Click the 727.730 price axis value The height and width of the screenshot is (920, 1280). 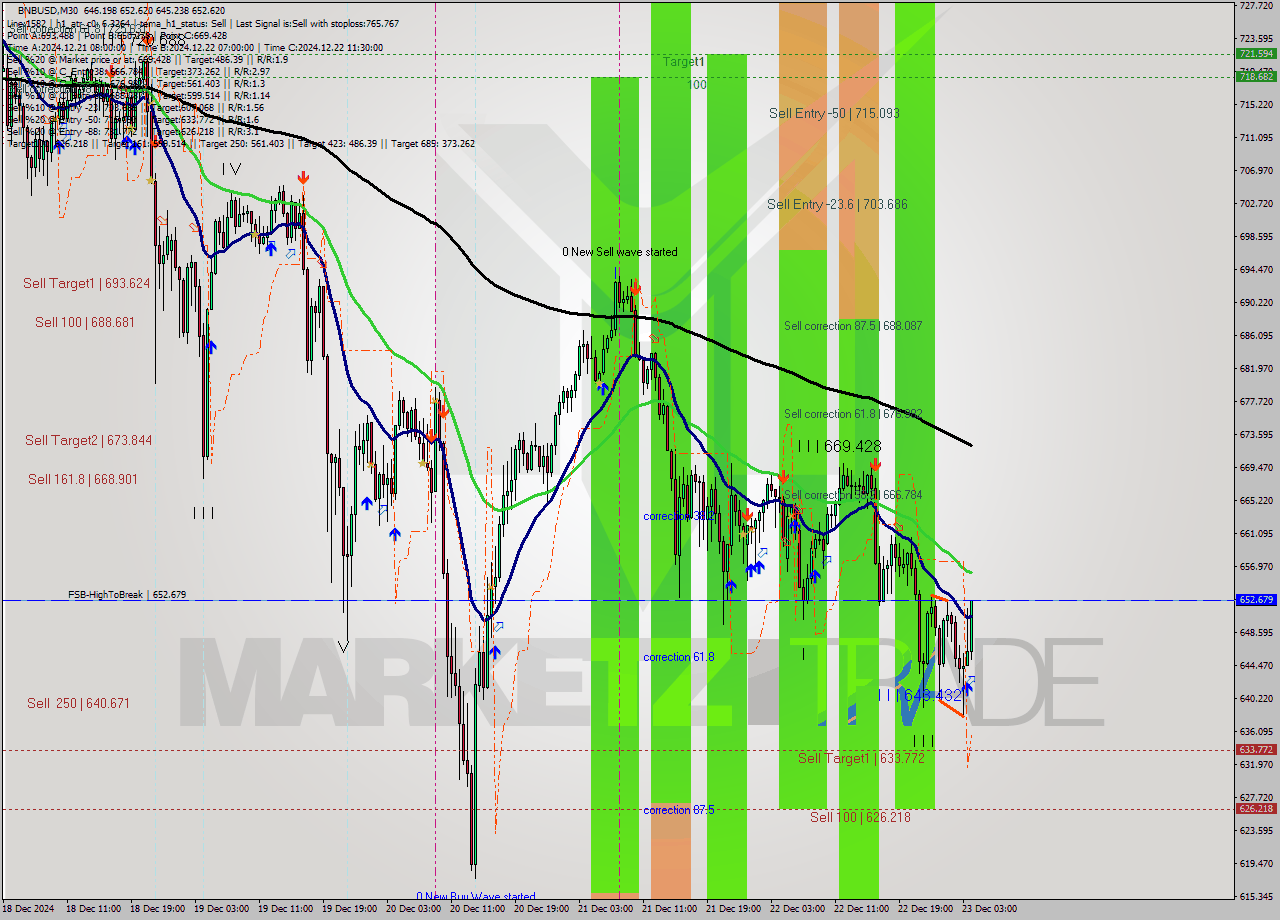[1256, 5]
